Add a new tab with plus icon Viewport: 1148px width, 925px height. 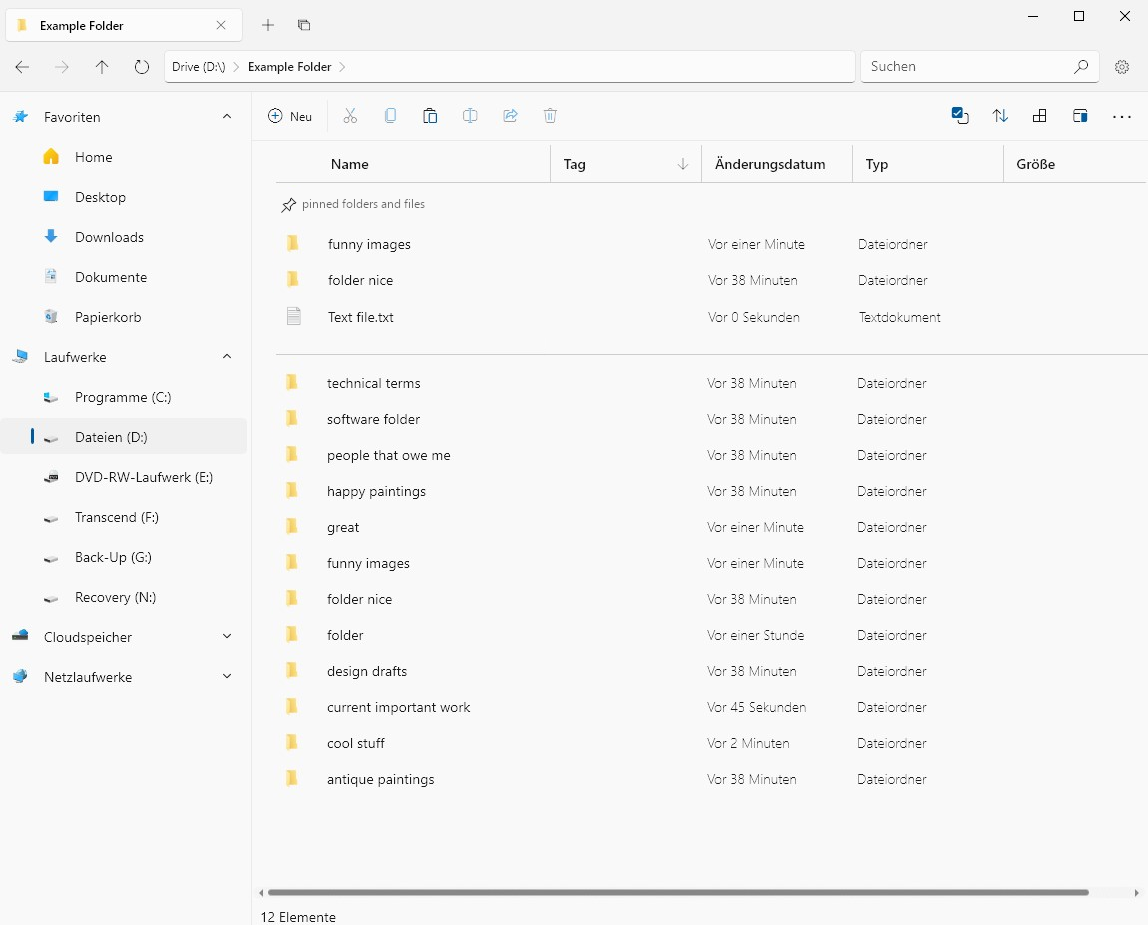268,25
